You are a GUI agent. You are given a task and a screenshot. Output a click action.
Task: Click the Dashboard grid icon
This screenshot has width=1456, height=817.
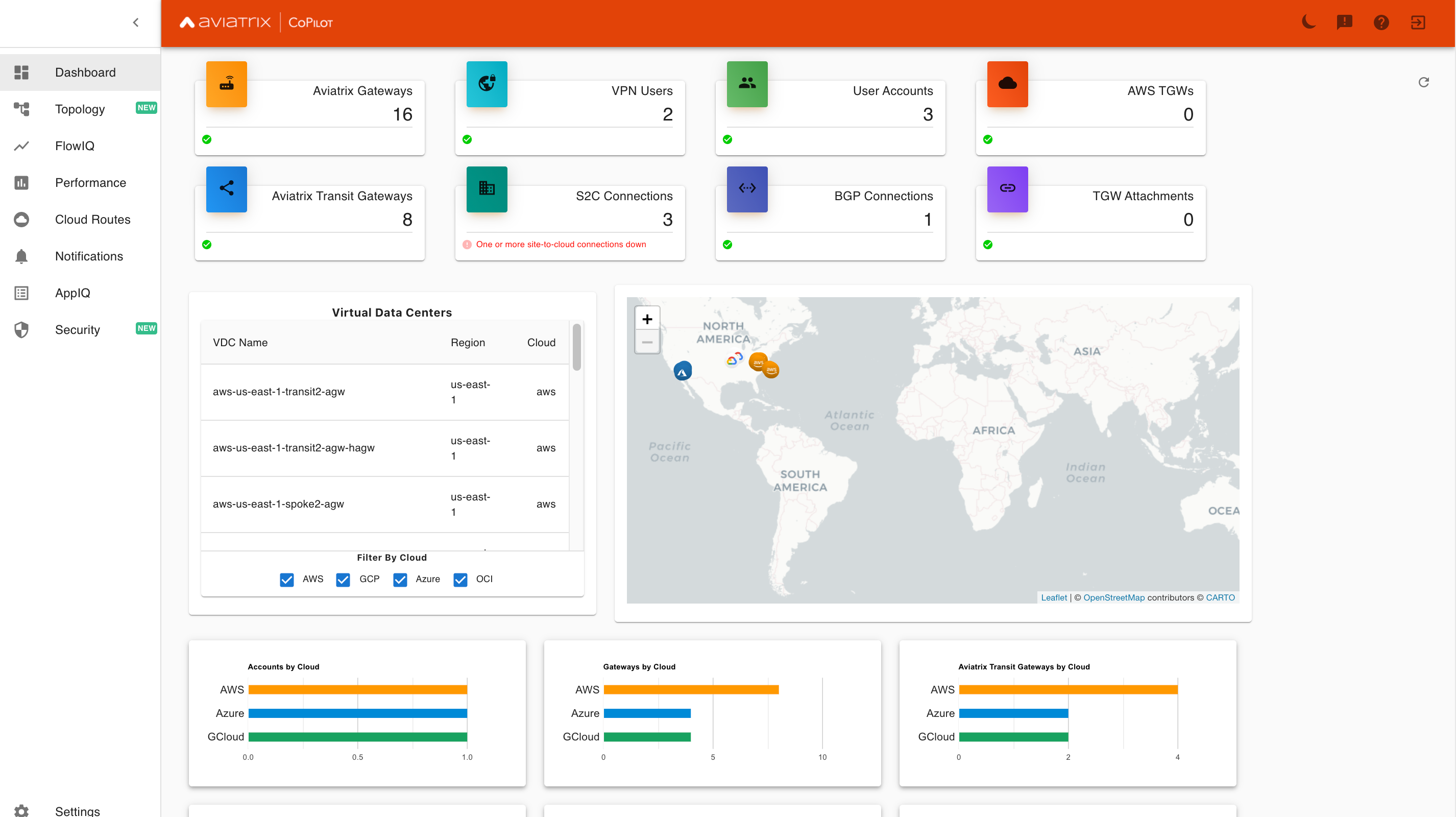(21, 73)
